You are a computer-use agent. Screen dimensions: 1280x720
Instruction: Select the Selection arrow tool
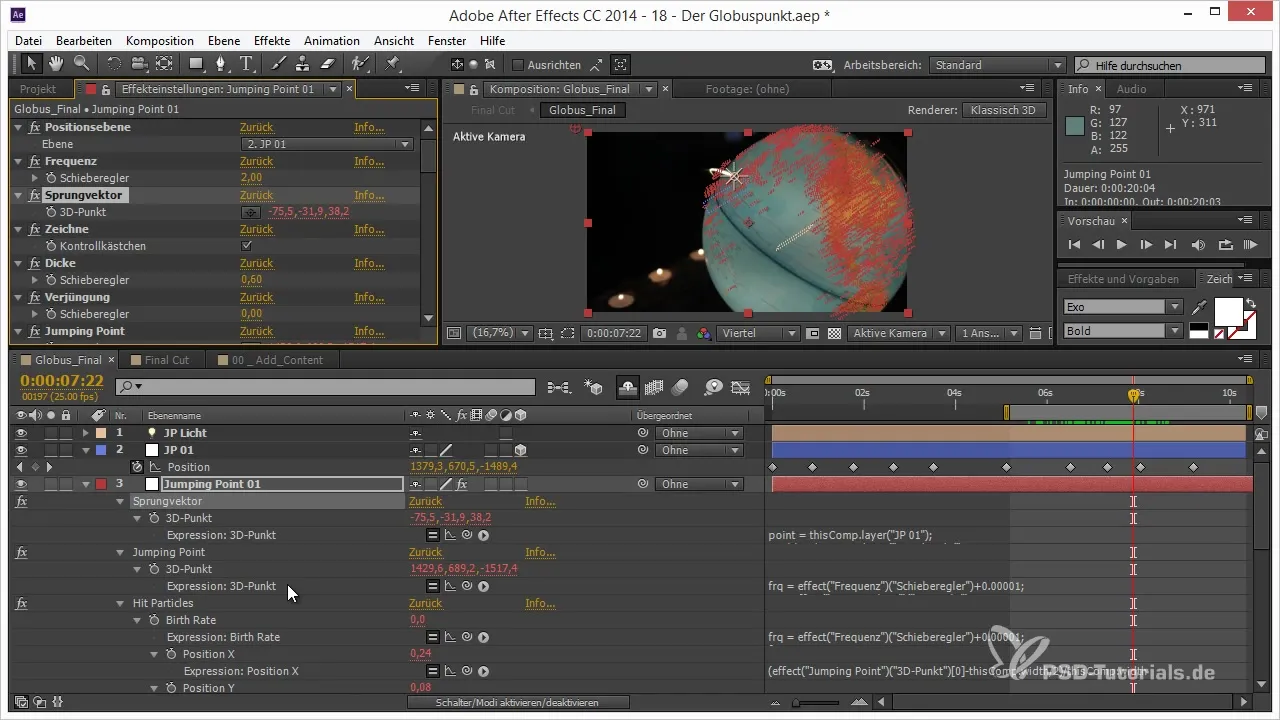pos(31,64)
